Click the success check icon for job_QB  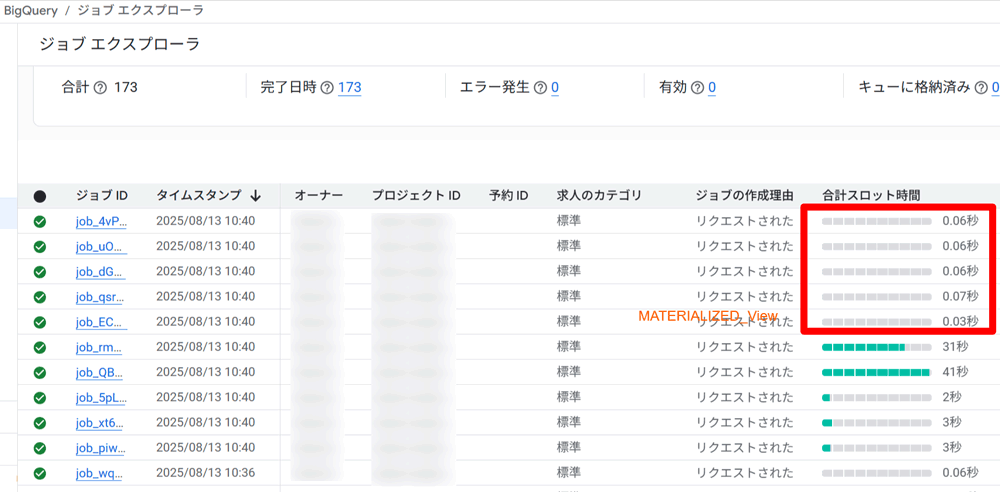[40, 372]
